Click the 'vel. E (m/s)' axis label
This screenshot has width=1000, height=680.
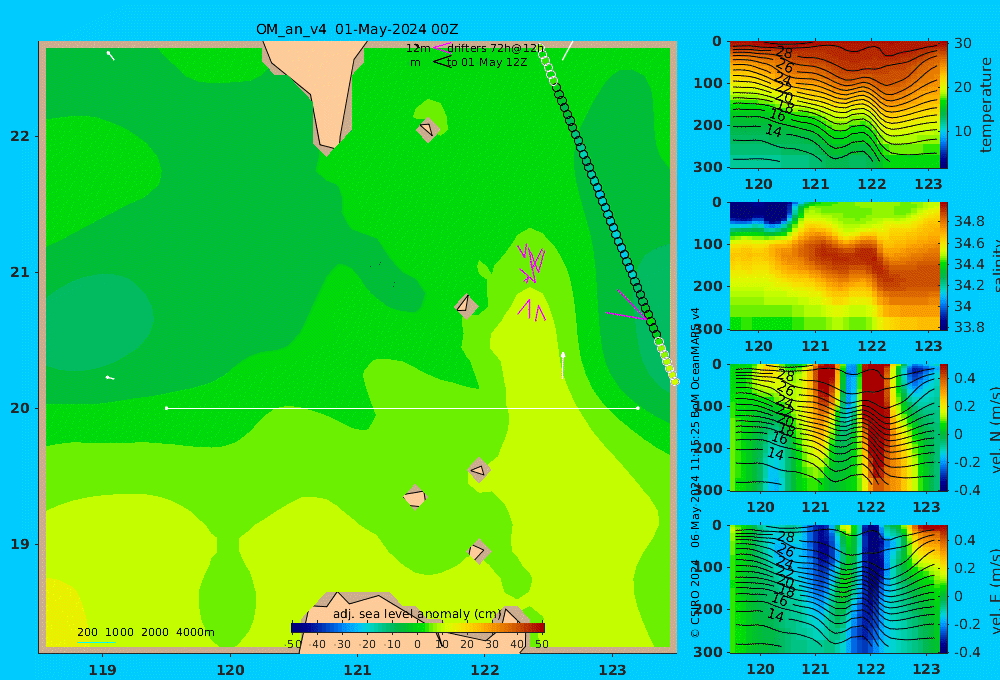pos(994,590)
